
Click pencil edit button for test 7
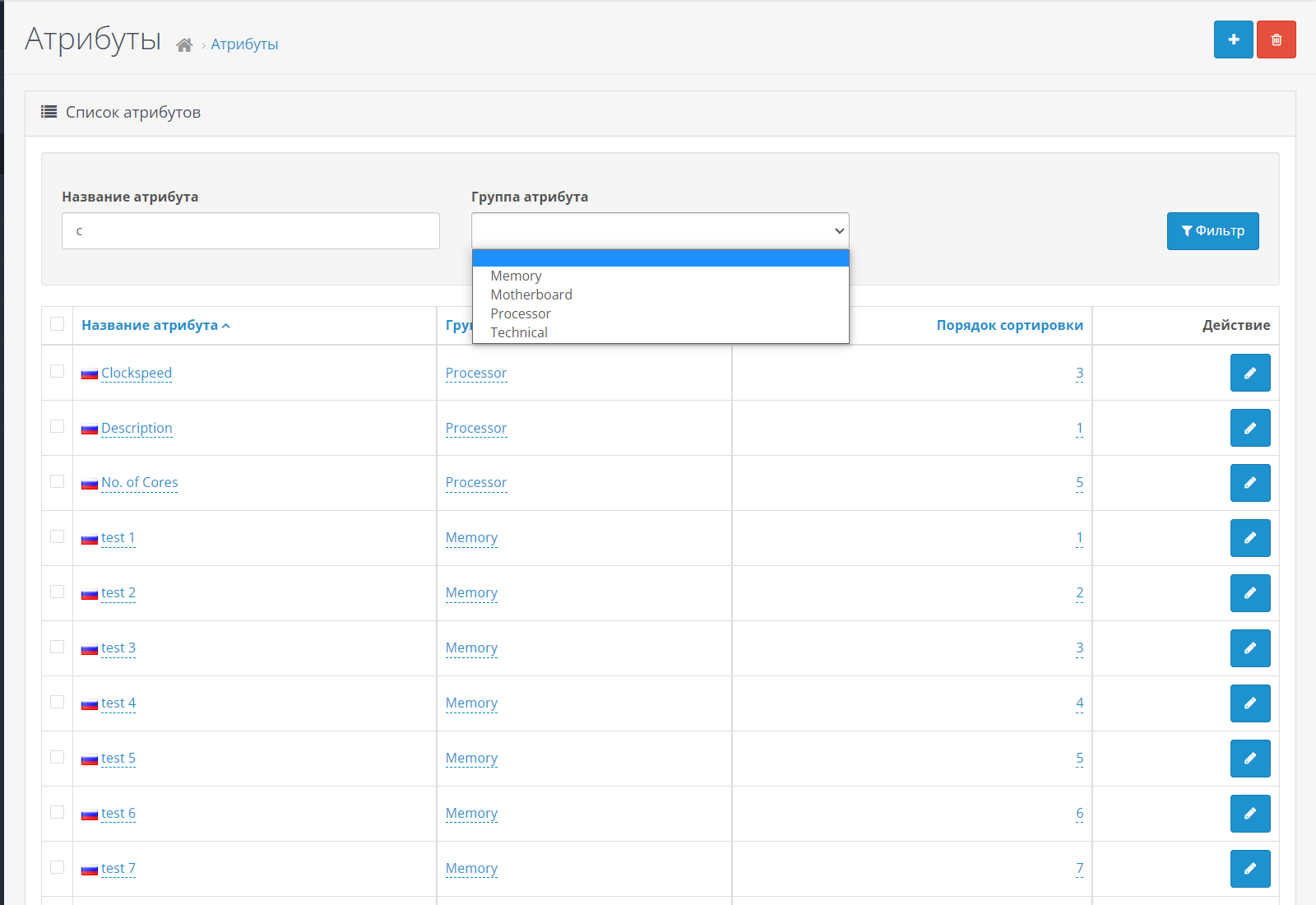click(1250, 869)
